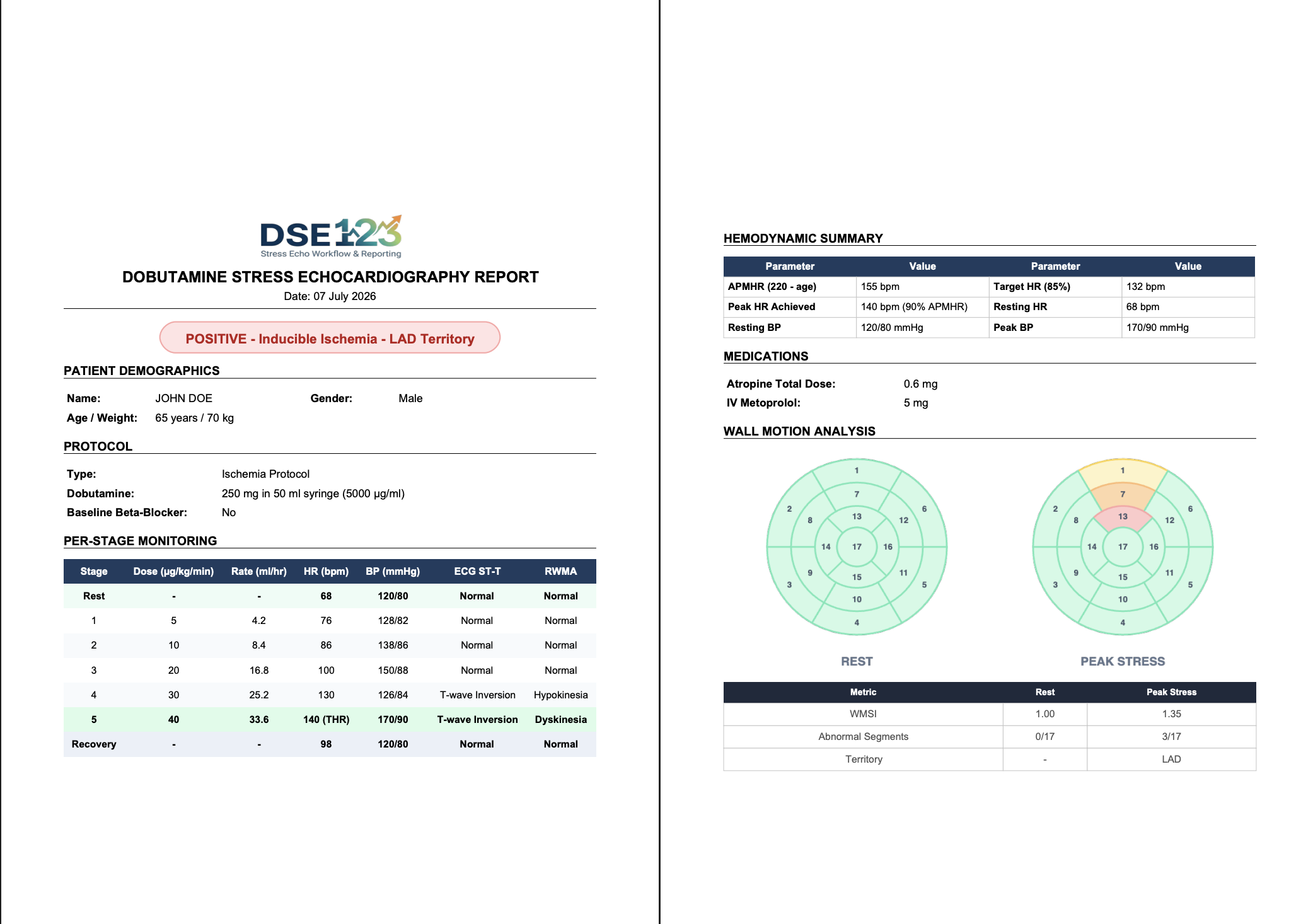Click the stage 4 Hypokinesia cell

click(x=561, y=695)
